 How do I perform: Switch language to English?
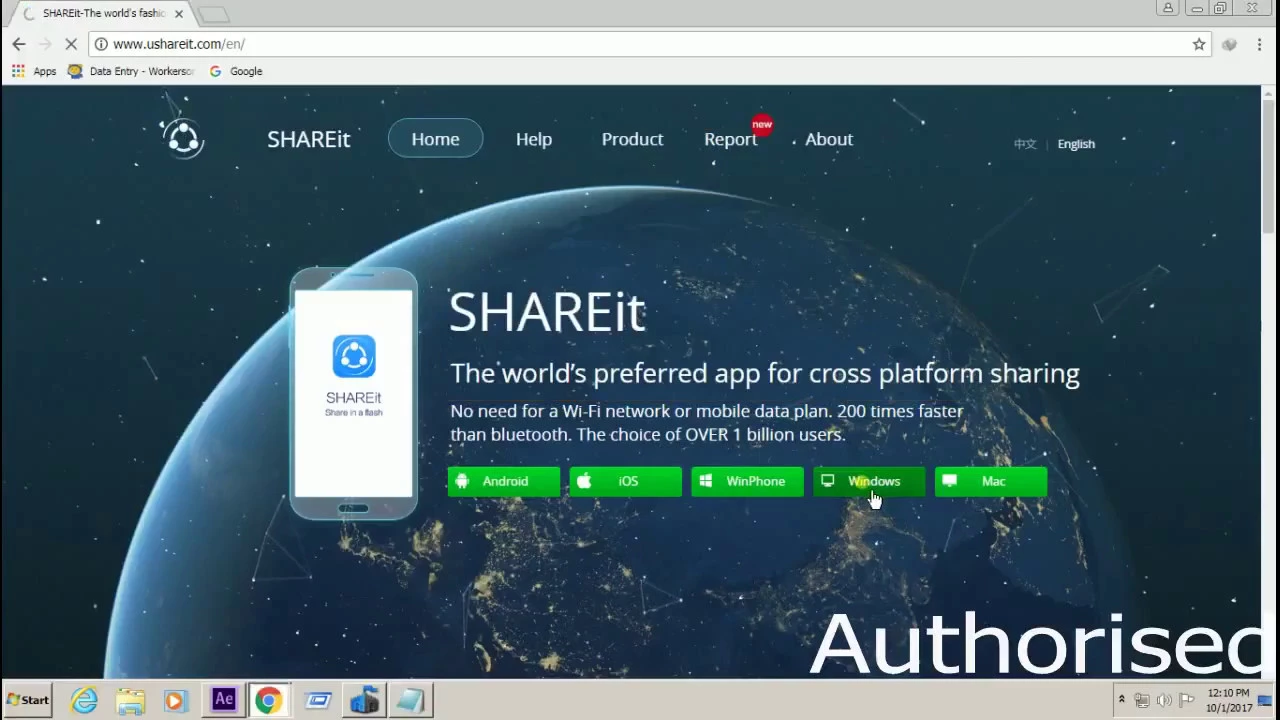pos(1076,144)
